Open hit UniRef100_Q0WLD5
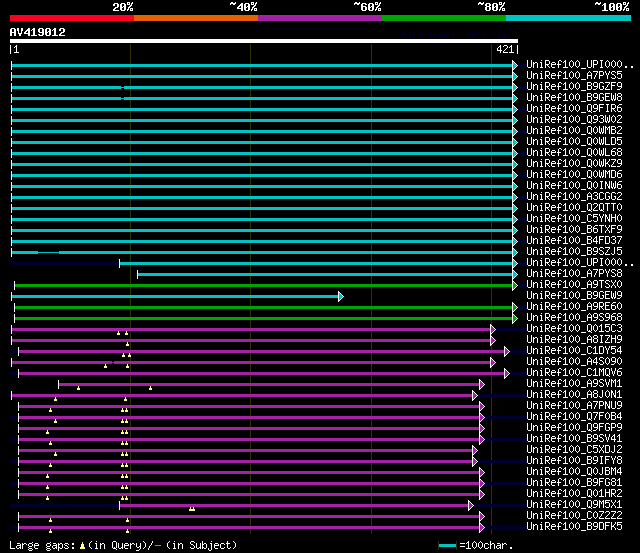Image resolution: width=640 pixels, height=553 pixels. point(574,142)
